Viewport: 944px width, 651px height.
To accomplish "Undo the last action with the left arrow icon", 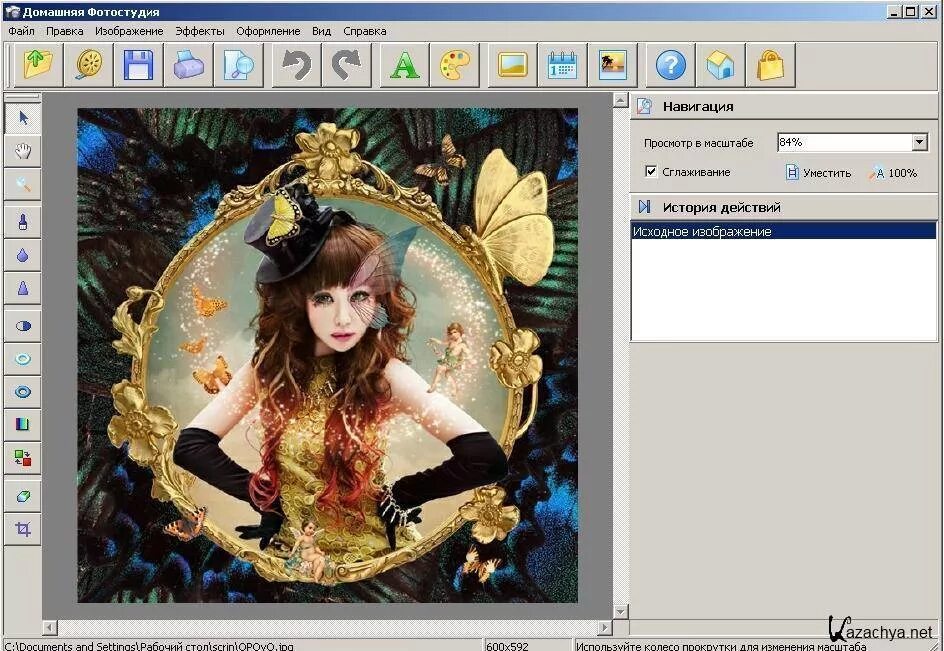I will [x=297, y=64].
